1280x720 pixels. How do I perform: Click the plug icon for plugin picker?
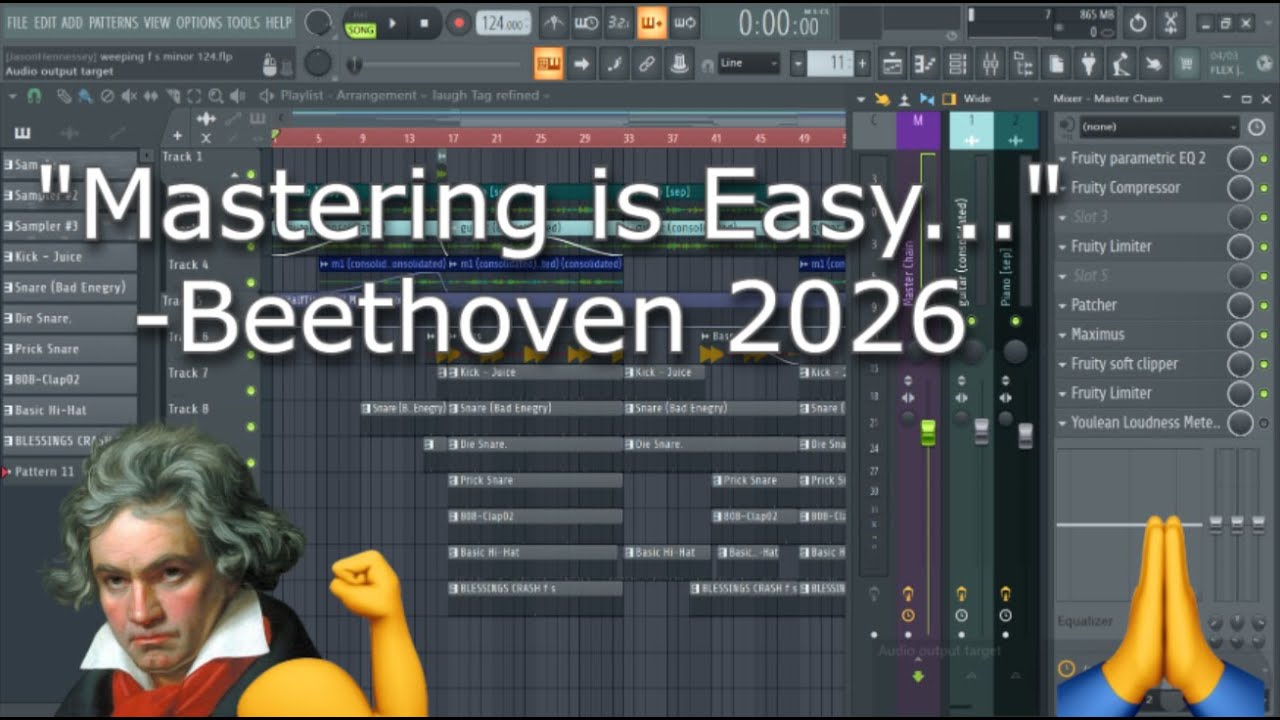click(x=1089, y=64)
